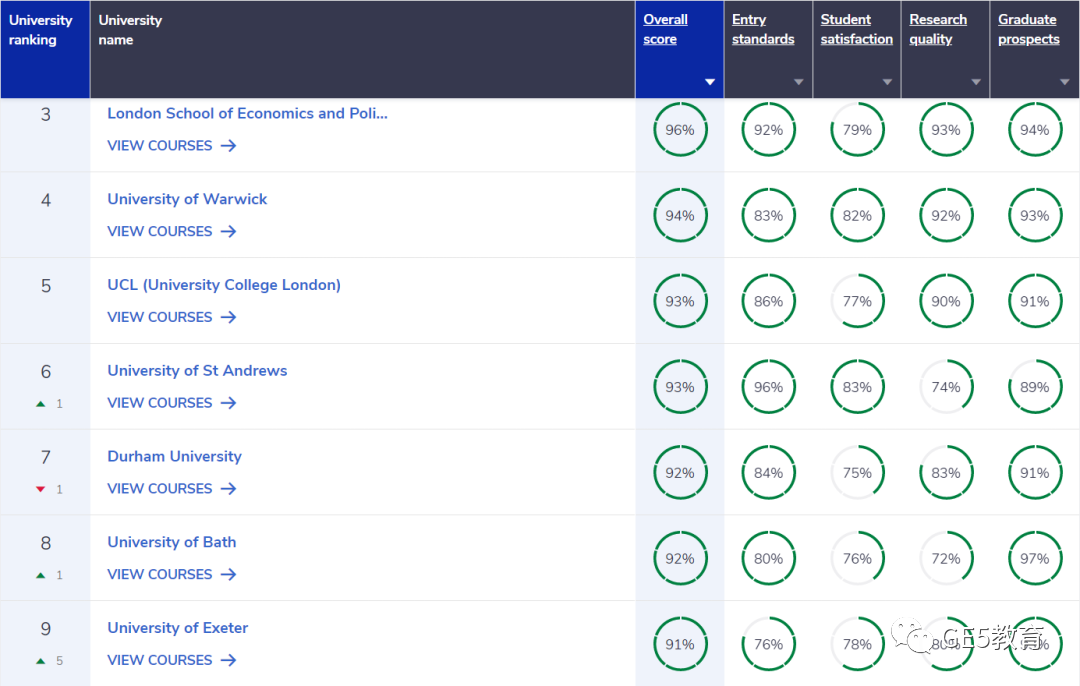Click Warwick graduate prospects 93% circle

pos(1035,216)
